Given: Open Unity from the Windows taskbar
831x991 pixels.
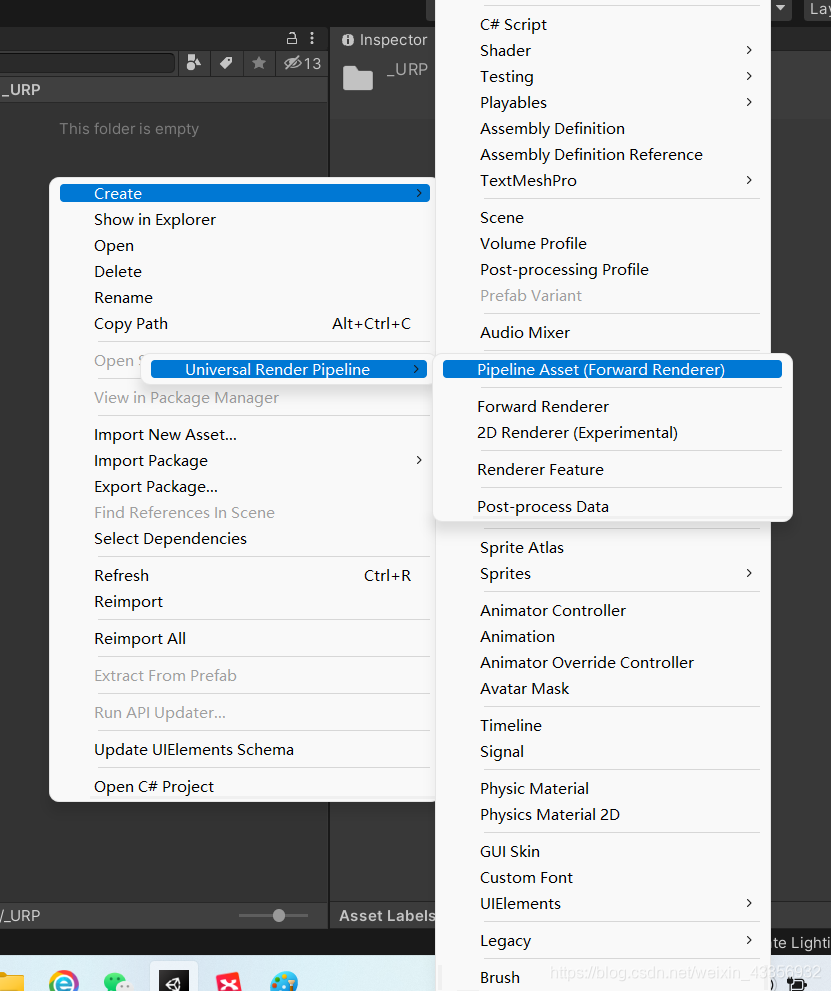Looking at the screenshot, I should click(174, 978).
